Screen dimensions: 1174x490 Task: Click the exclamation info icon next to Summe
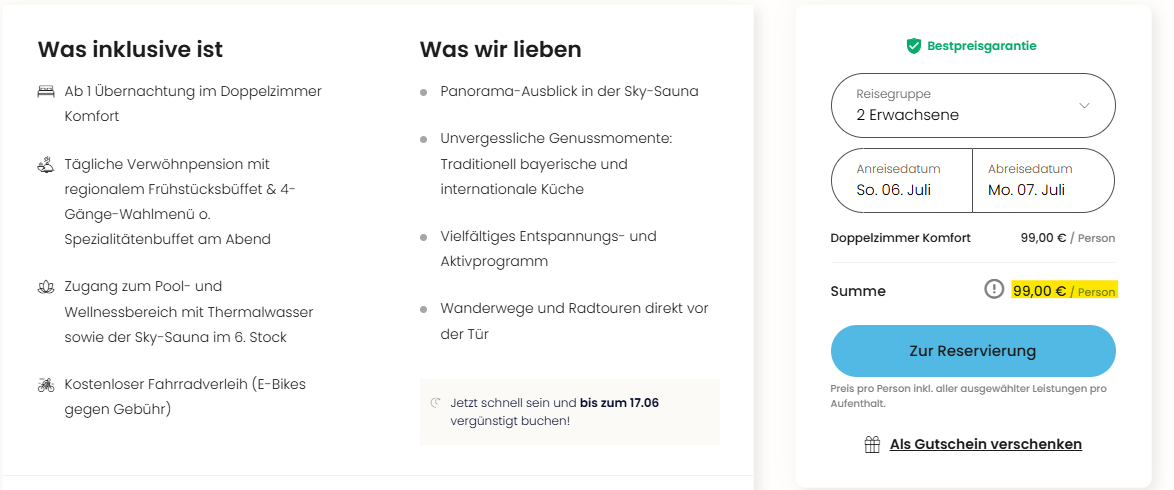994,288
